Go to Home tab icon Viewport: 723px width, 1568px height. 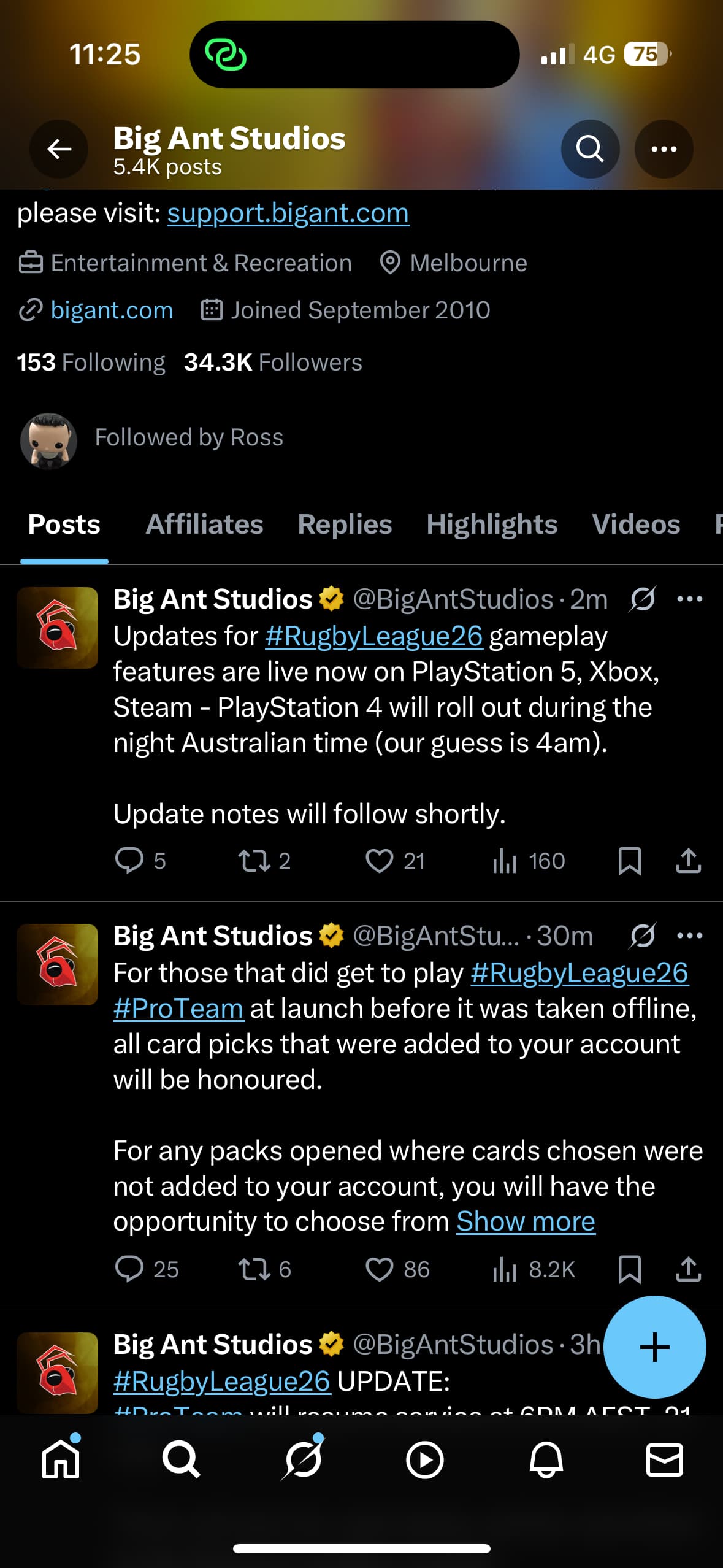coord(61,1459)
